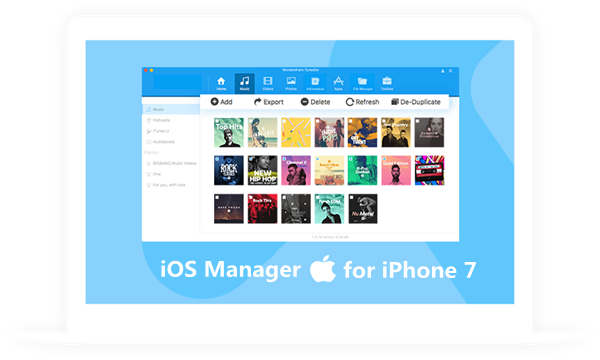Select the Music note tab

pyautogui.click(x=245, y=83)
